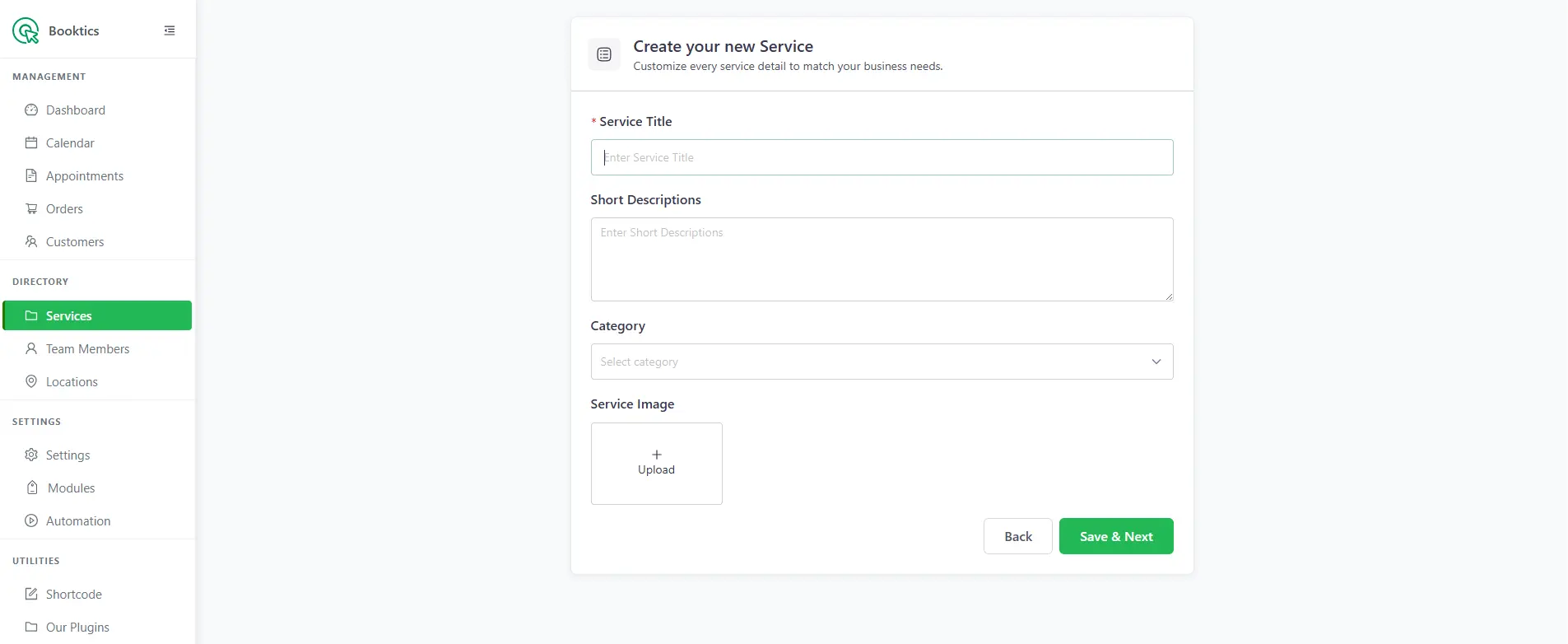Click the Calendar icon in sidebar
Image resolution: width=1568 pixels, height=644 pixels.
[31, 143]
